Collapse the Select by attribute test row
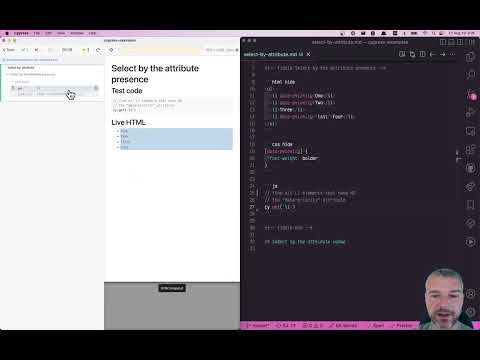The image size is (480, 360). (32, 74)
